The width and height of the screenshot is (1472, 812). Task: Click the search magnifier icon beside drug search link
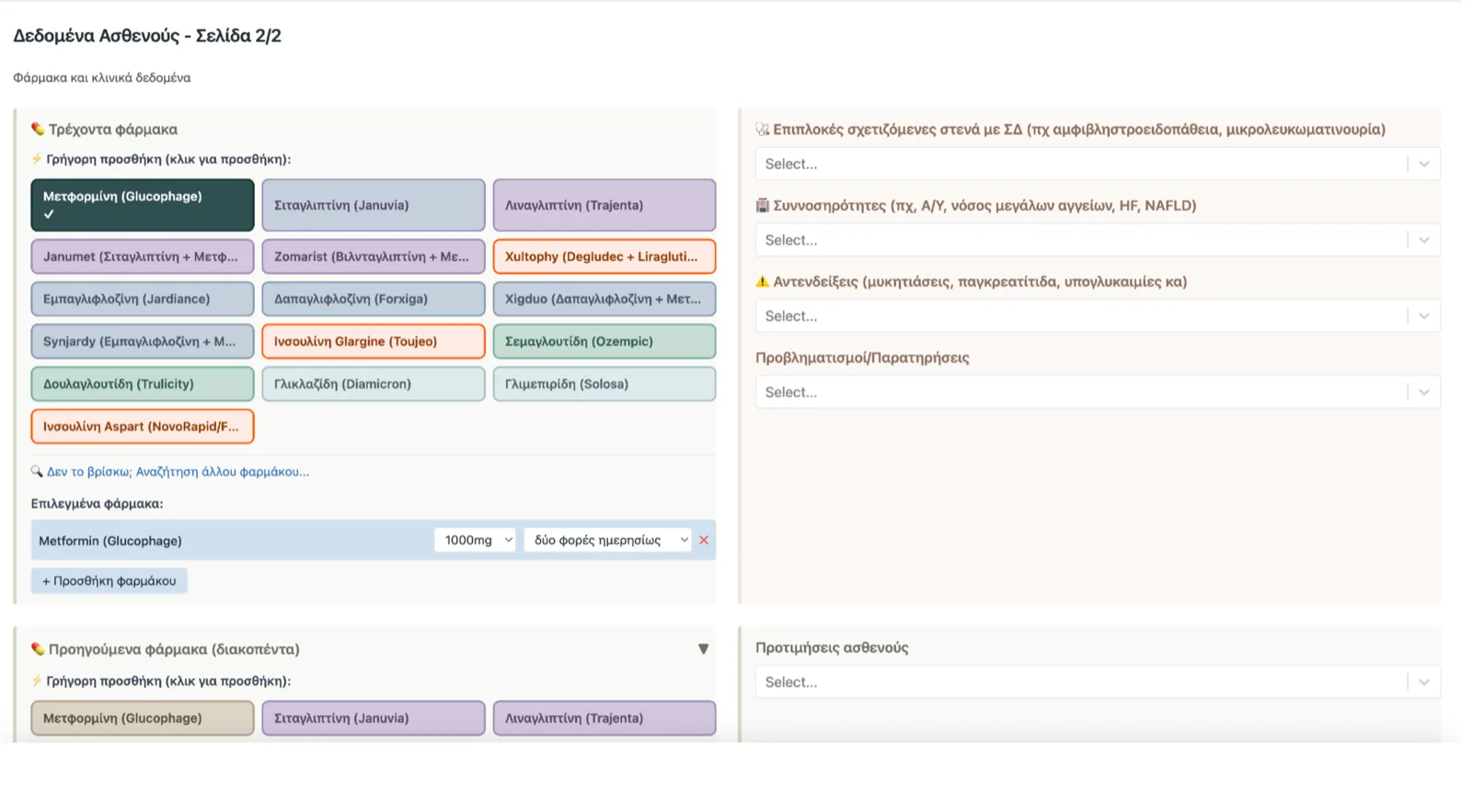[37, 471]
